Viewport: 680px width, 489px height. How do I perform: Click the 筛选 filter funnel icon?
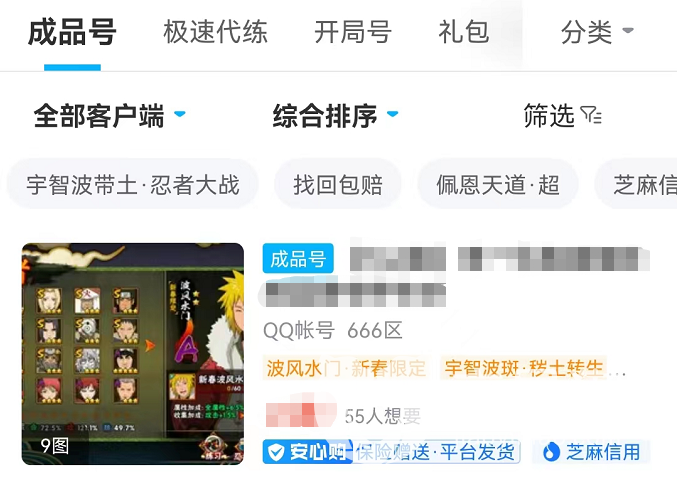coord(591,115)
